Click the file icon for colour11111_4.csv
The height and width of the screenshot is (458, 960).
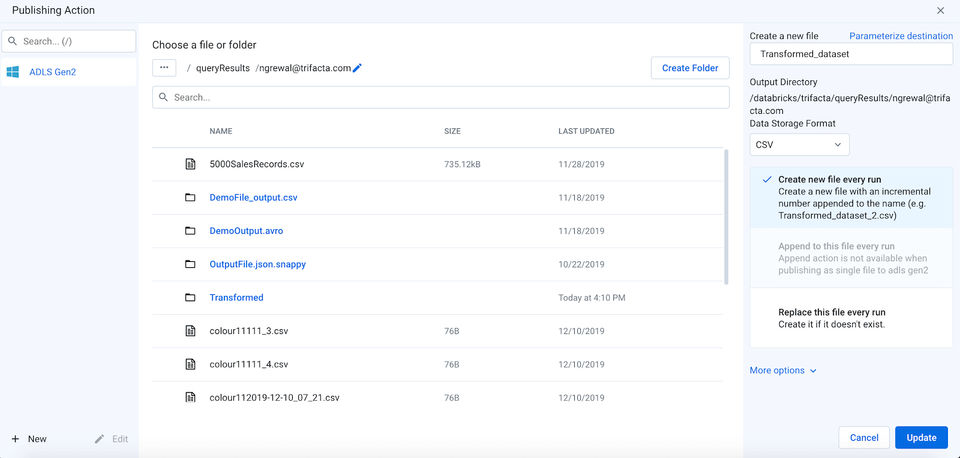(x=190, y=364)
